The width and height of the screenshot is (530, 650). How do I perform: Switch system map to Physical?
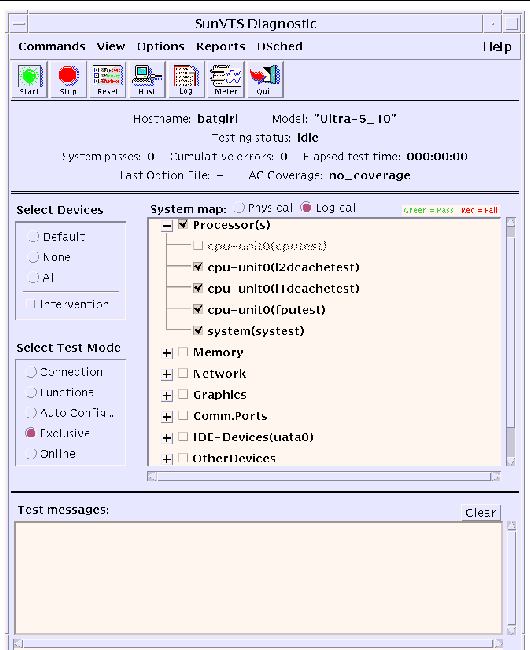[239, 207]
